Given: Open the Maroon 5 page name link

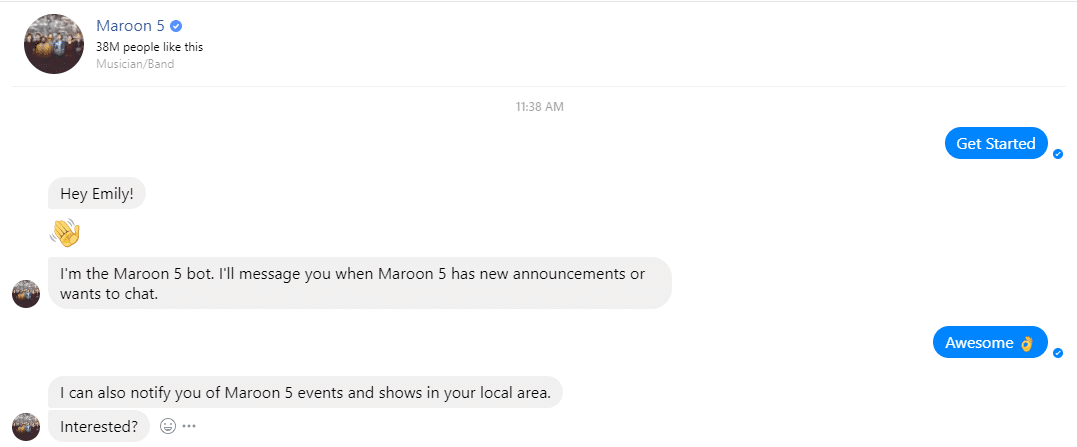Looking at the screenshot, I should 130,26.
